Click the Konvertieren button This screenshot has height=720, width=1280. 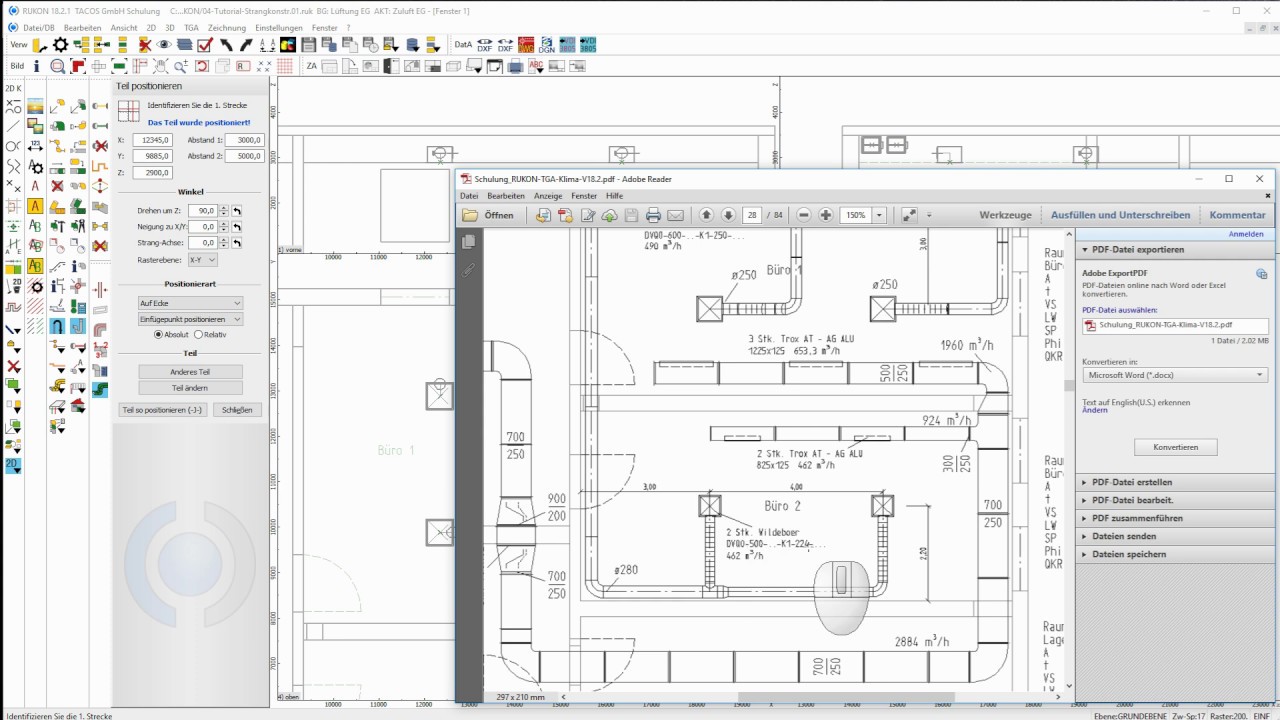1176,447
